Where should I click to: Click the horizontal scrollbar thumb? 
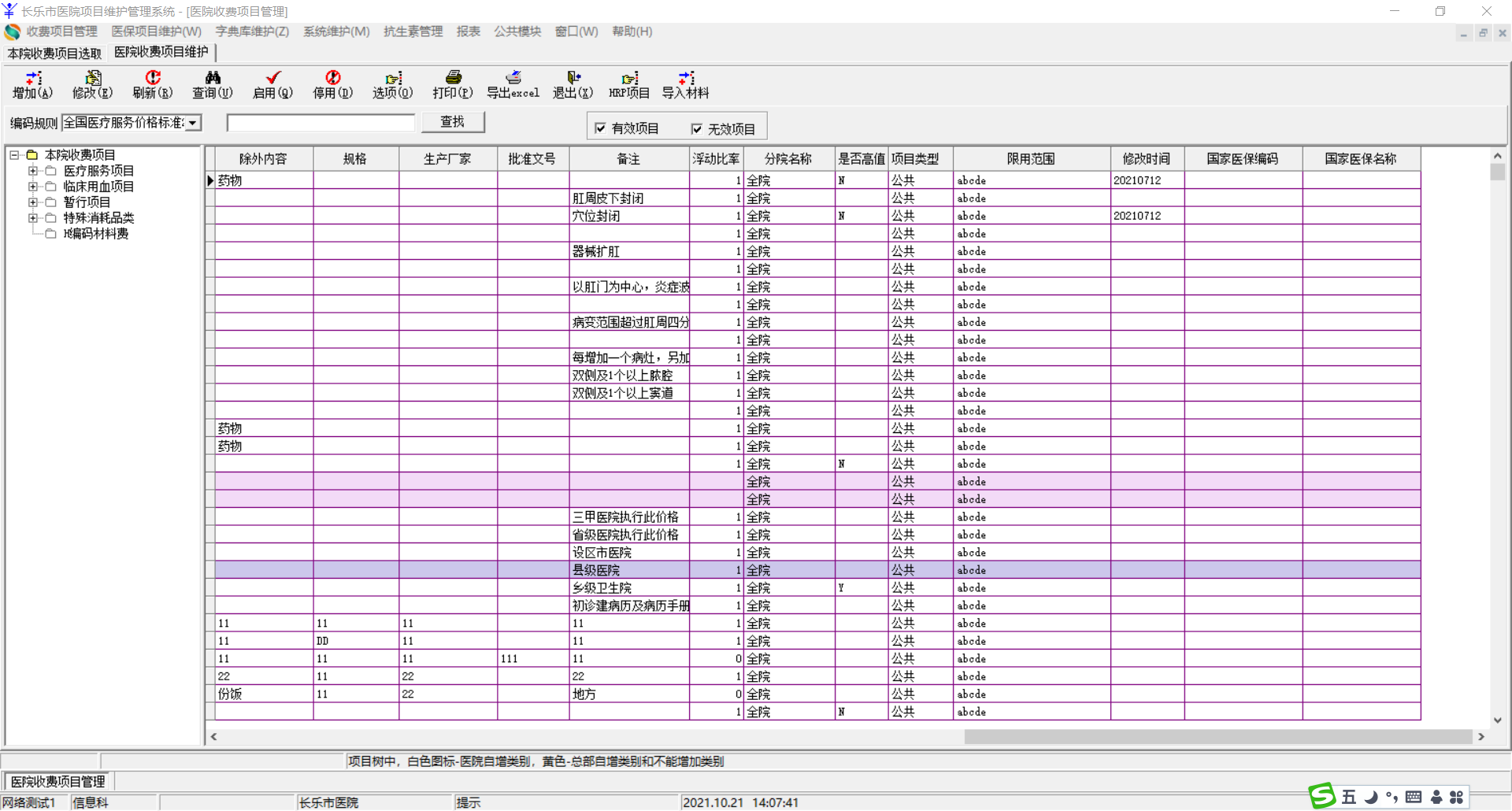pos(1218,737)
